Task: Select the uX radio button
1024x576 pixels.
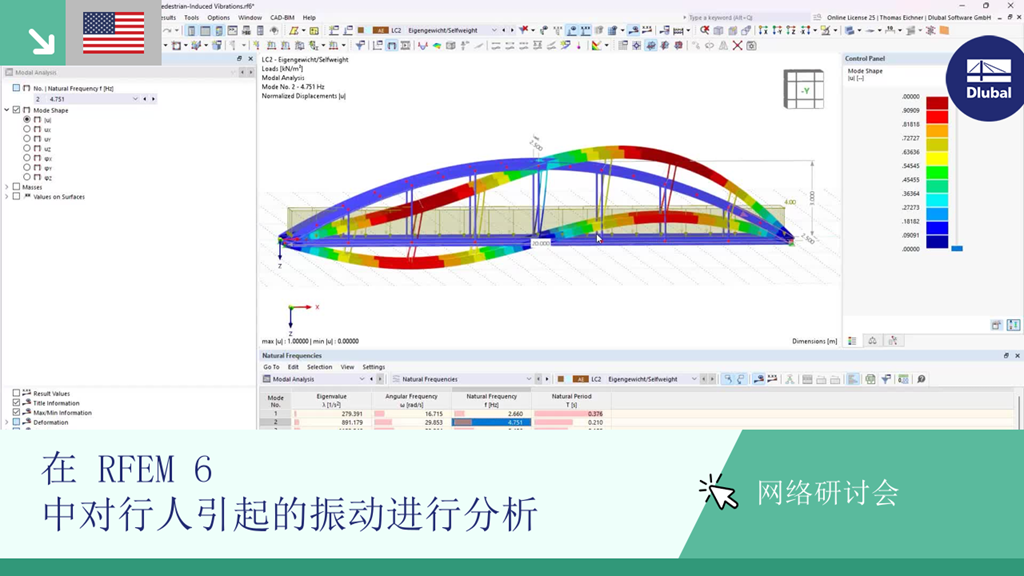Action: (27, 129)
